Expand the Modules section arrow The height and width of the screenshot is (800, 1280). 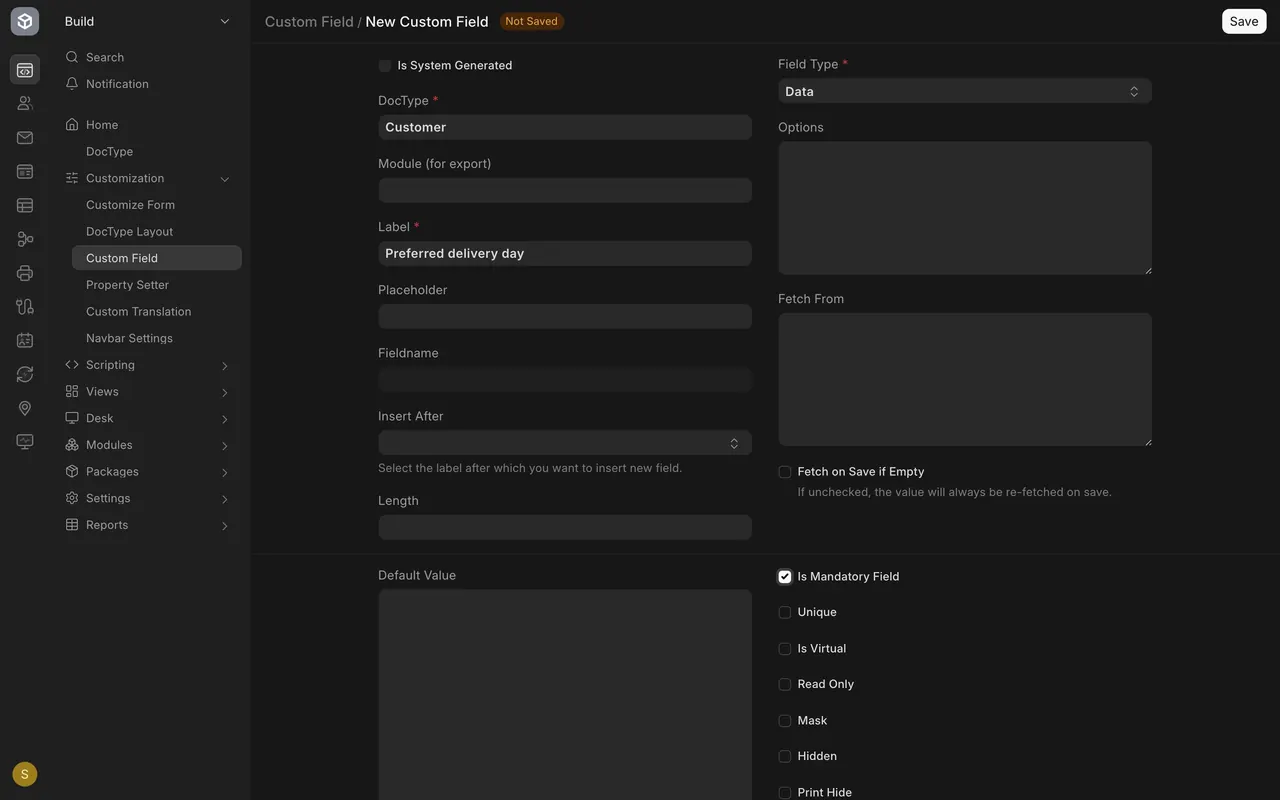pyautogui.click(x=225, y=446)
